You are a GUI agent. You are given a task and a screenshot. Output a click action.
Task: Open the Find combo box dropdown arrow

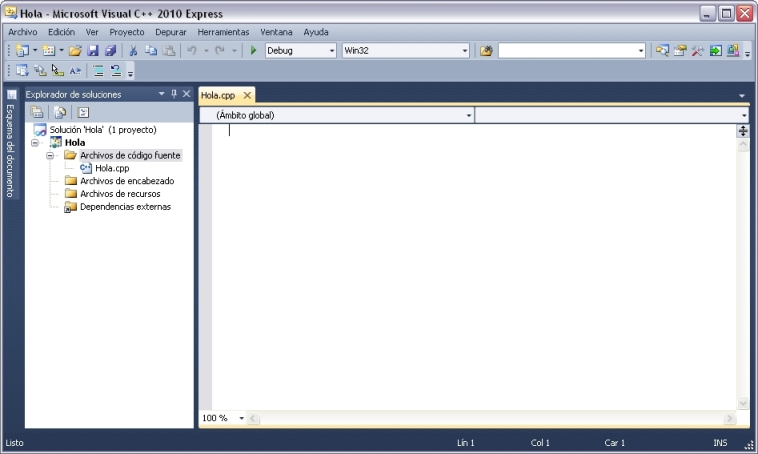pos(641,50)
